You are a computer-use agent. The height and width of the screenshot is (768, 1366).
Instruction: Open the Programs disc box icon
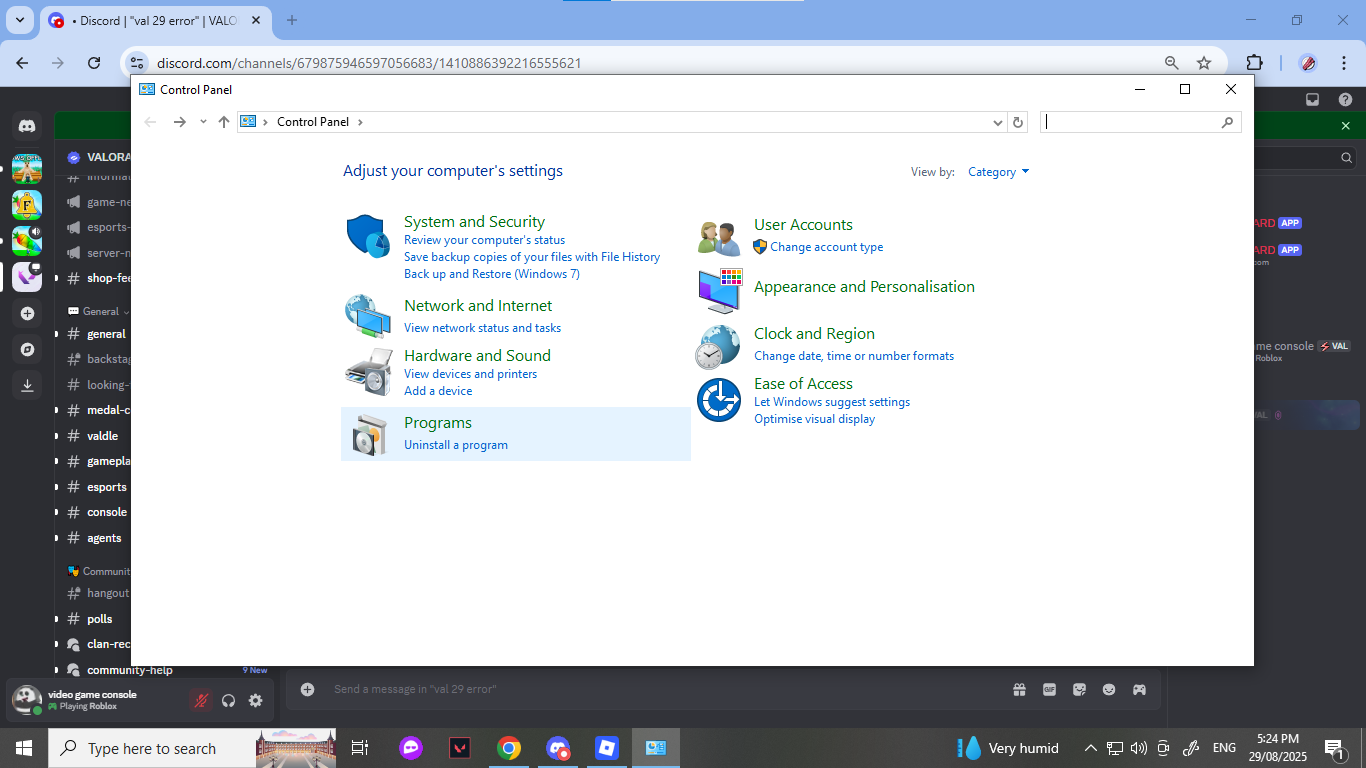[x=370, y=435]
